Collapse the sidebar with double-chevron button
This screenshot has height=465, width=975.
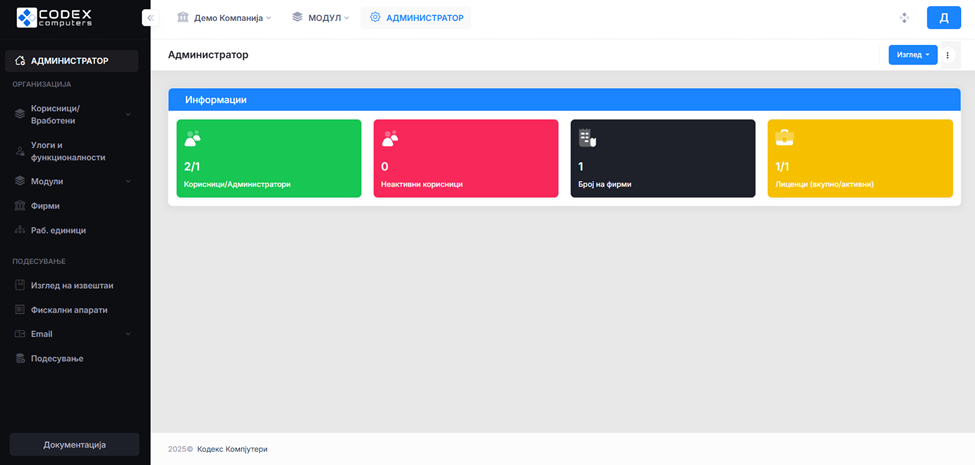(x=150, y=17)
